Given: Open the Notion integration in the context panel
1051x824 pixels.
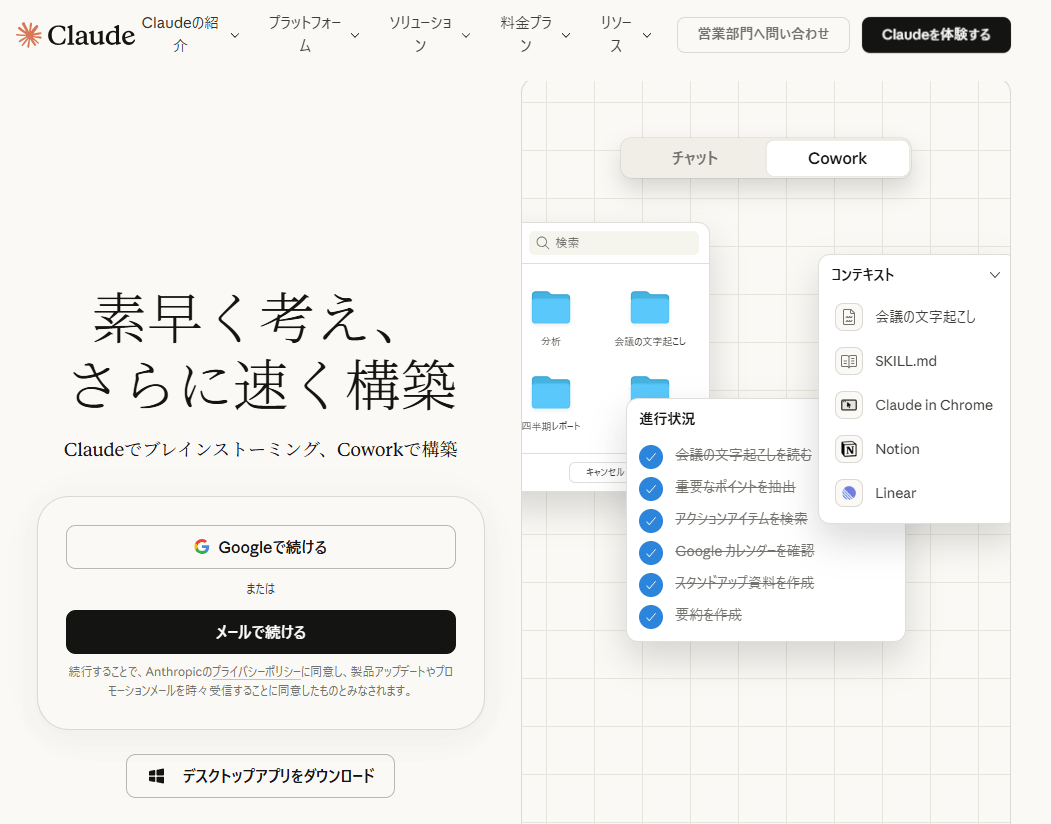Looking at the screenshot, I should 848,448.
